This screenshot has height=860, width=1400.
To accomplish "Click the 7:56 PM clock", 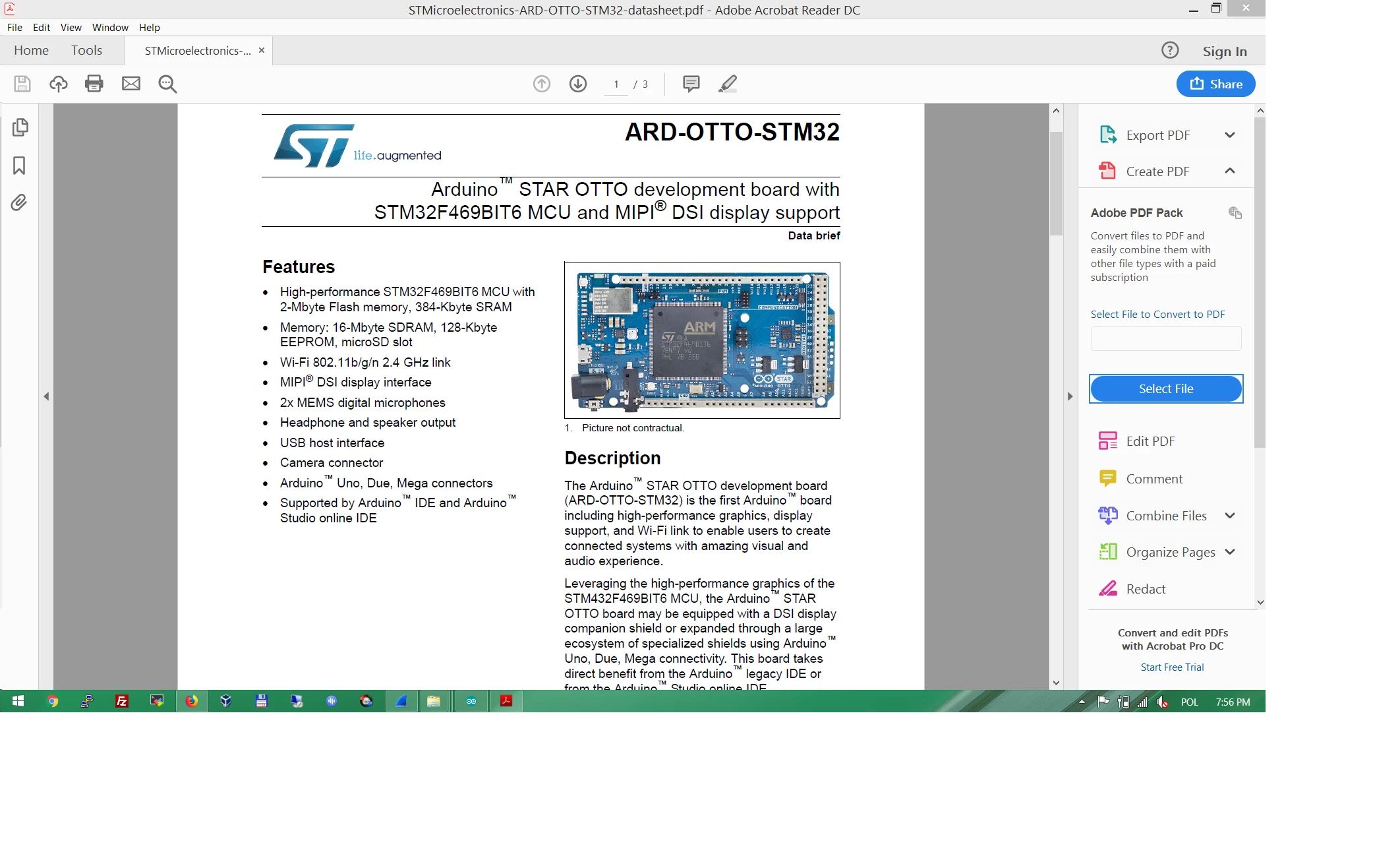I will [1233, 702].
